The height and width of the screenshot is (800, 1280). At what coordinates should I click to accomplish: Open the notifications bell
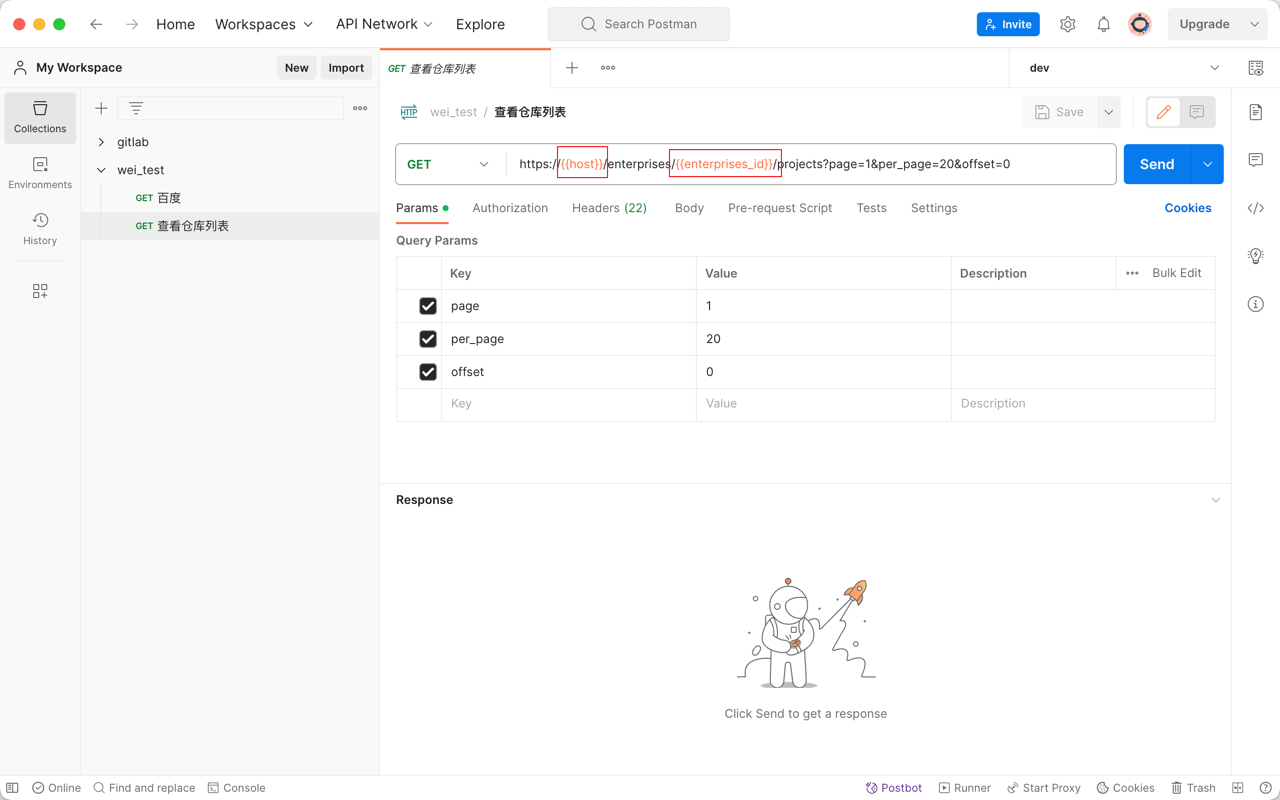[x=1104, y=24]
